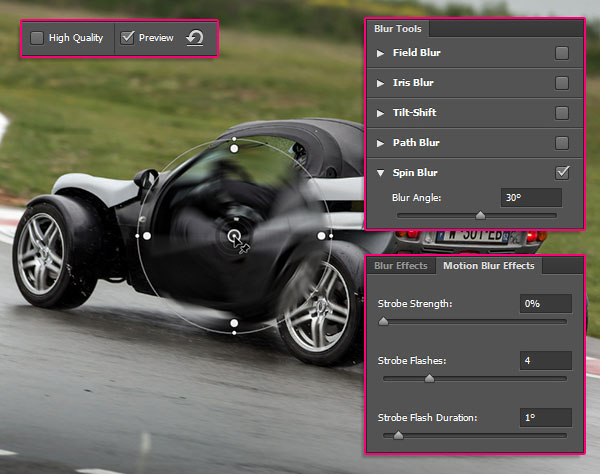Image resolution: width=600 pixels, height=474 pixels.
Task: Click the Blur Angle slider handle
Action: (480, 215)
